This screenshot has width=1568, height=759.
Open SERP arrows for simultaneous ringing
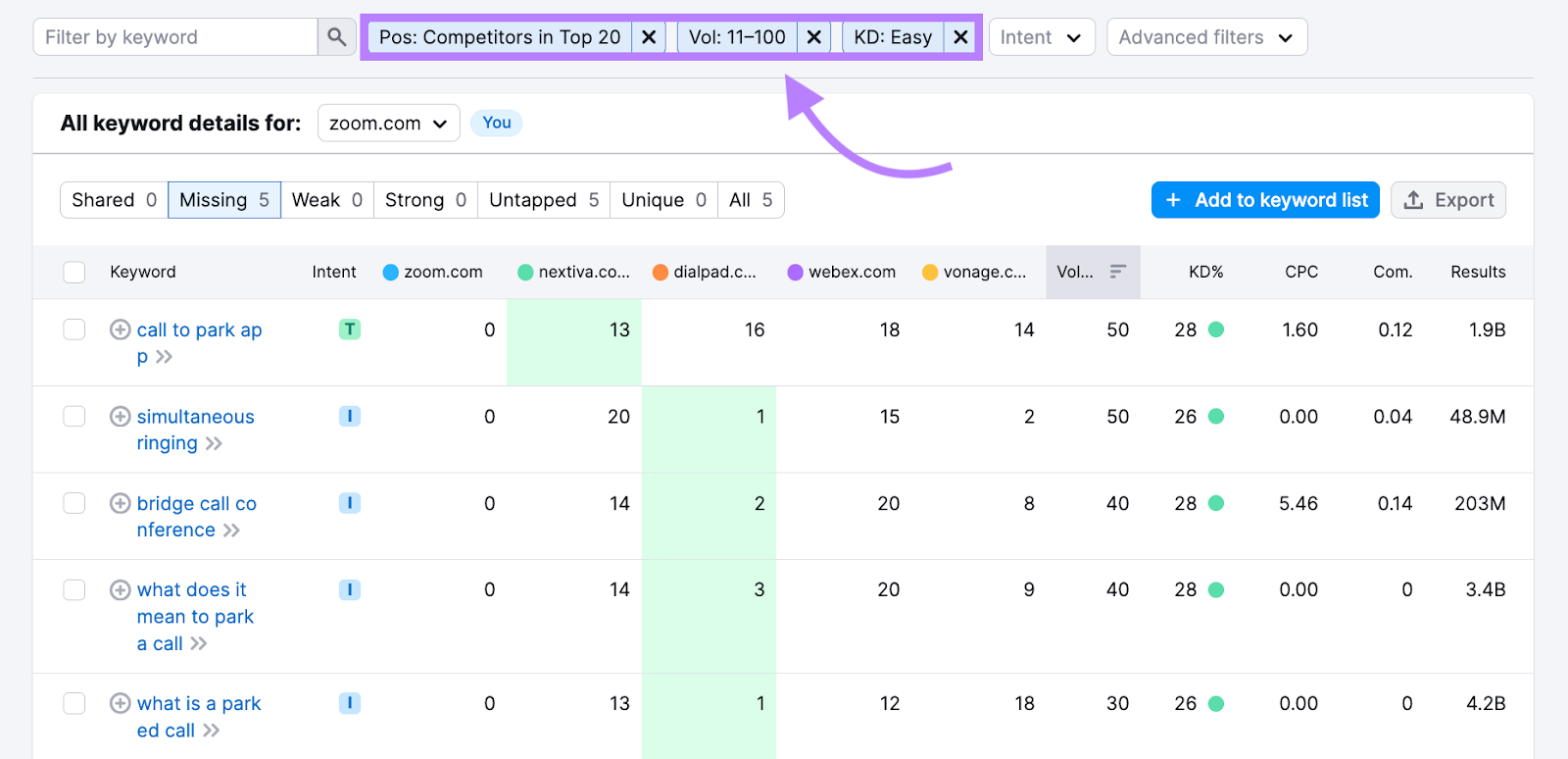tap(214, 443)
